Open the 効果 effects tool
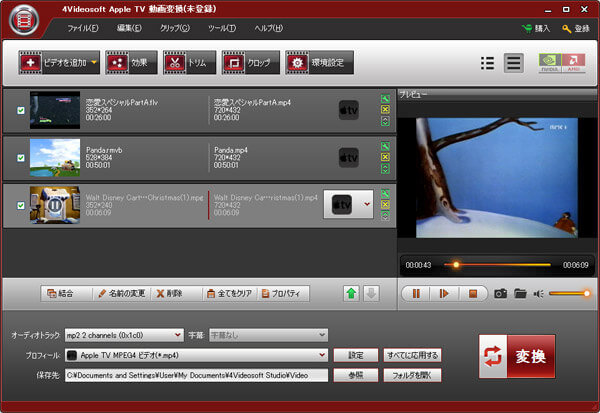Image resolution: width=600 pixels, height=413 pixels. 131,62
